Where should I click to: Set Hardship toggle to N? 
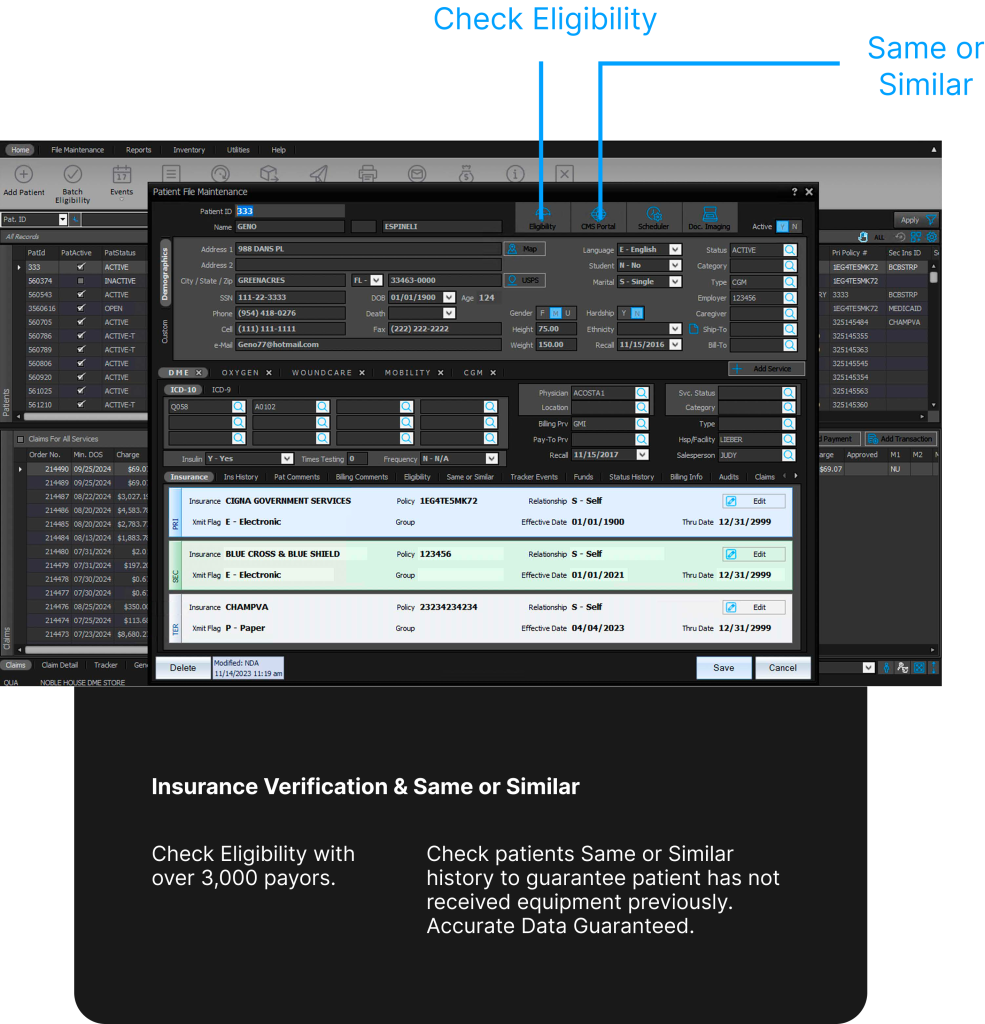(636, 313)
